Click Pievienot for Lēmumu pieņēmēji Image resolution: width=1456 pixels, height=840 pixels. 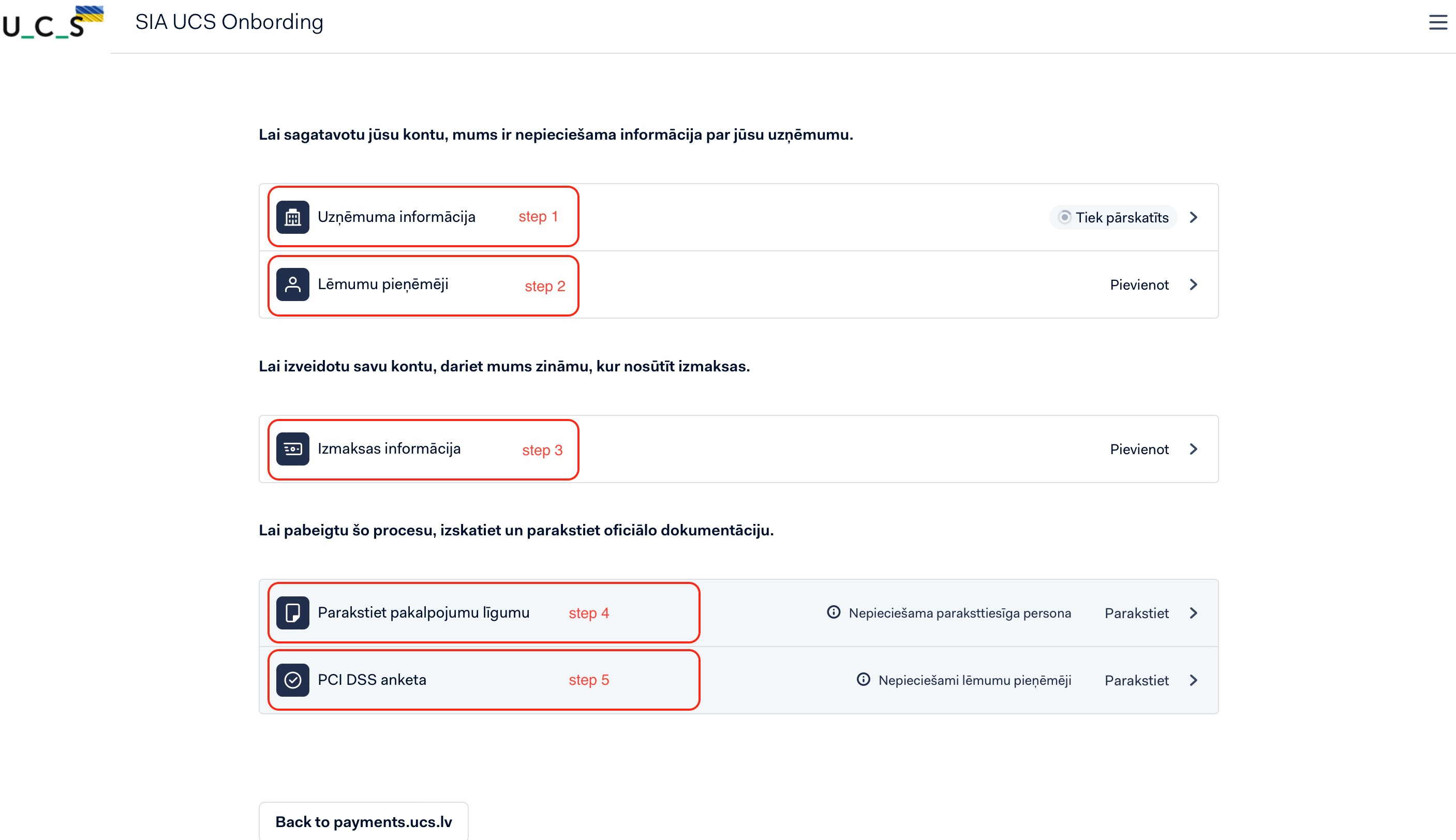pos(1139,285)
